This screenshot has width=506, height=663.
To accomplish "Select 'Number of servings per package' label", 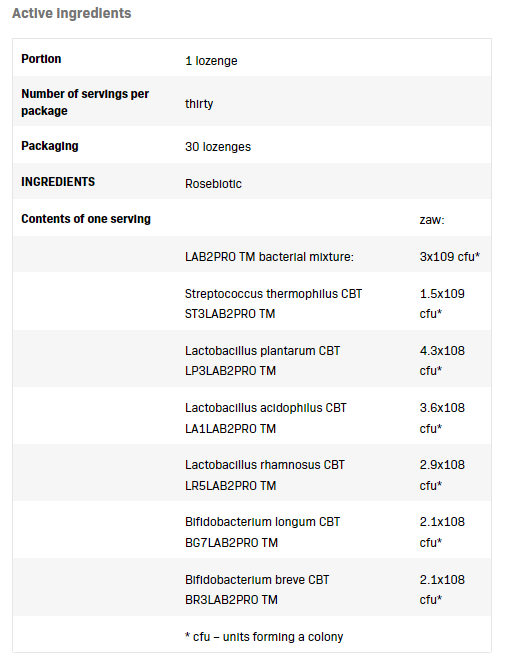I will click(x=85, y=102).
